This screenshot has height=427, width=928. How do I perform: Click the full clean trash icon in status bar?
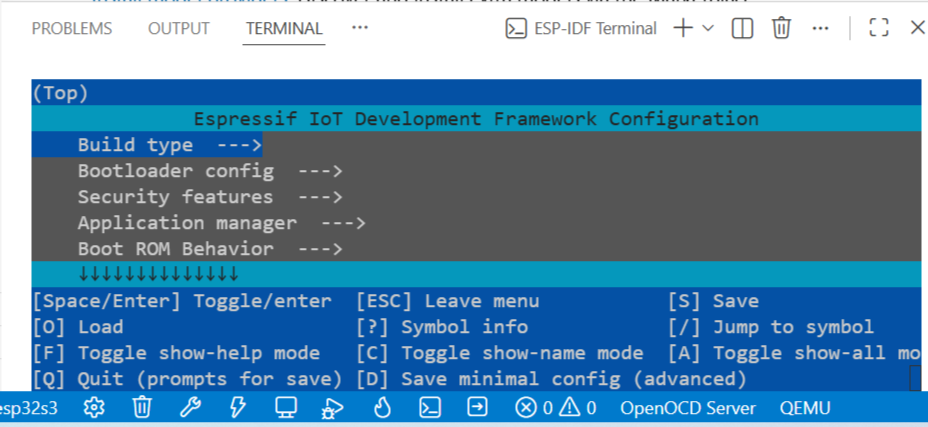(142, 408)
